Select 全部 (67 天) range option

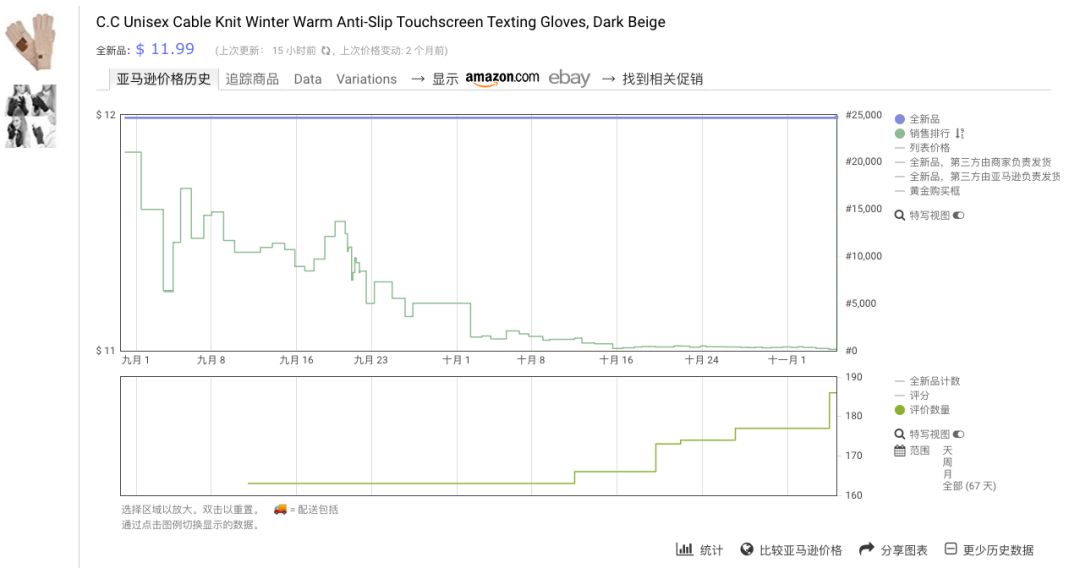tap(969, 486)
